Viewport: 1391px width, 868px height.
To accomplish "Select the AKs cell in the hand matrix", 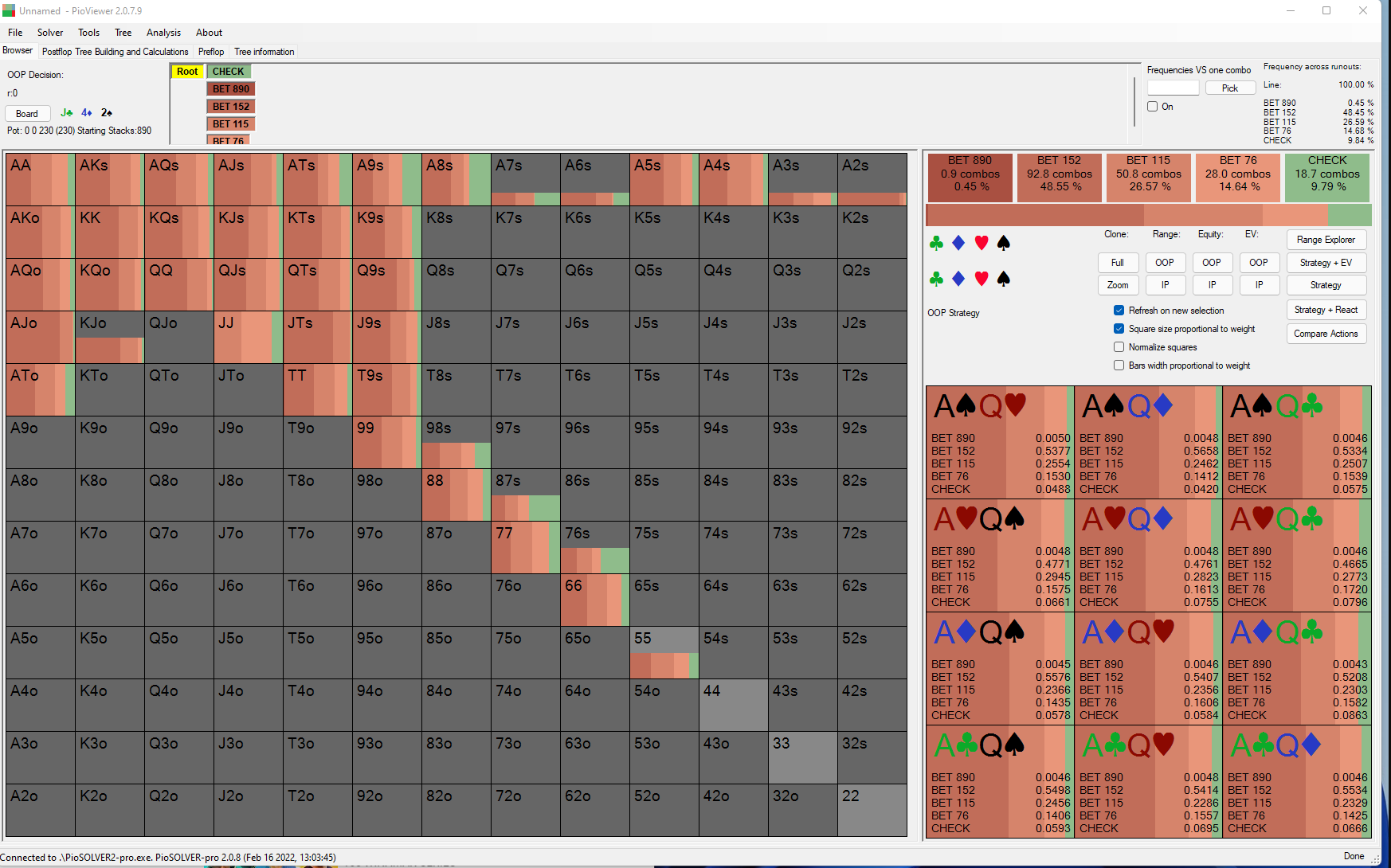I will coord(109,180).
